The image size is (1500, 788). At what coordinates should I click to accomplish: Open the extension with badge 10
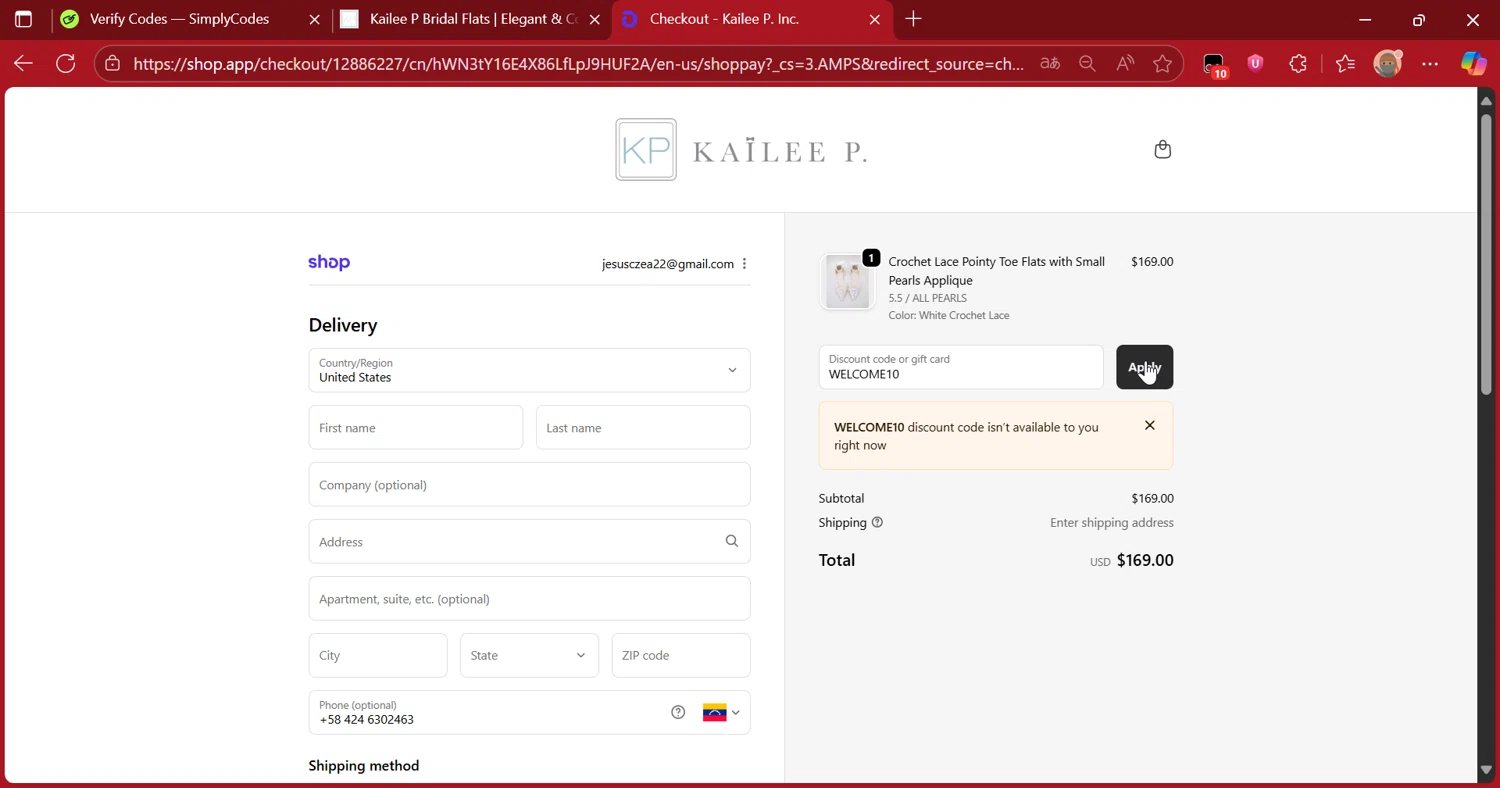(1214, 65)
